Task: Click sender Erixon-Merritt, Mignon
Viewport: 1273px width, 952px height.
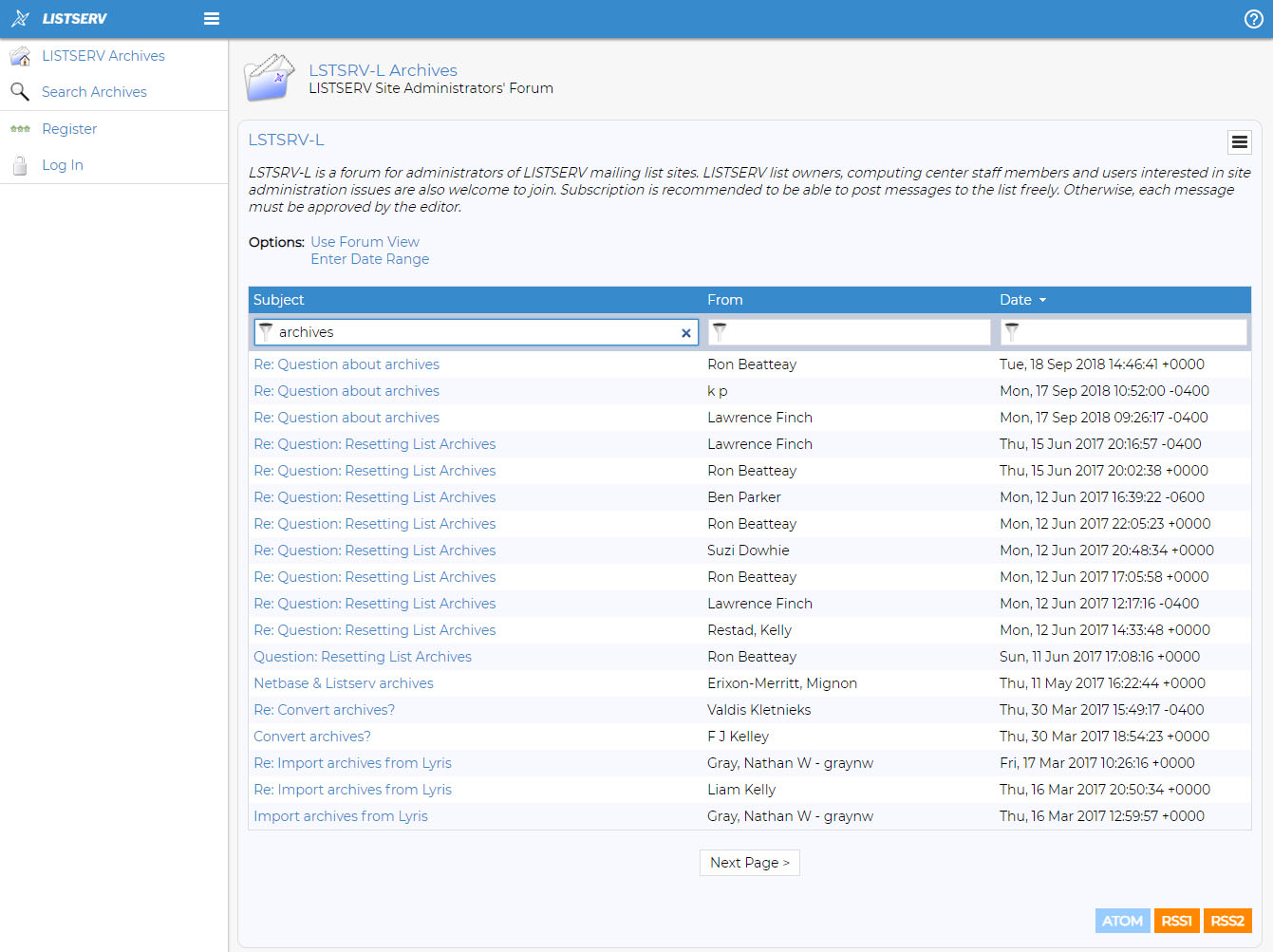Action: click(782, 683)
